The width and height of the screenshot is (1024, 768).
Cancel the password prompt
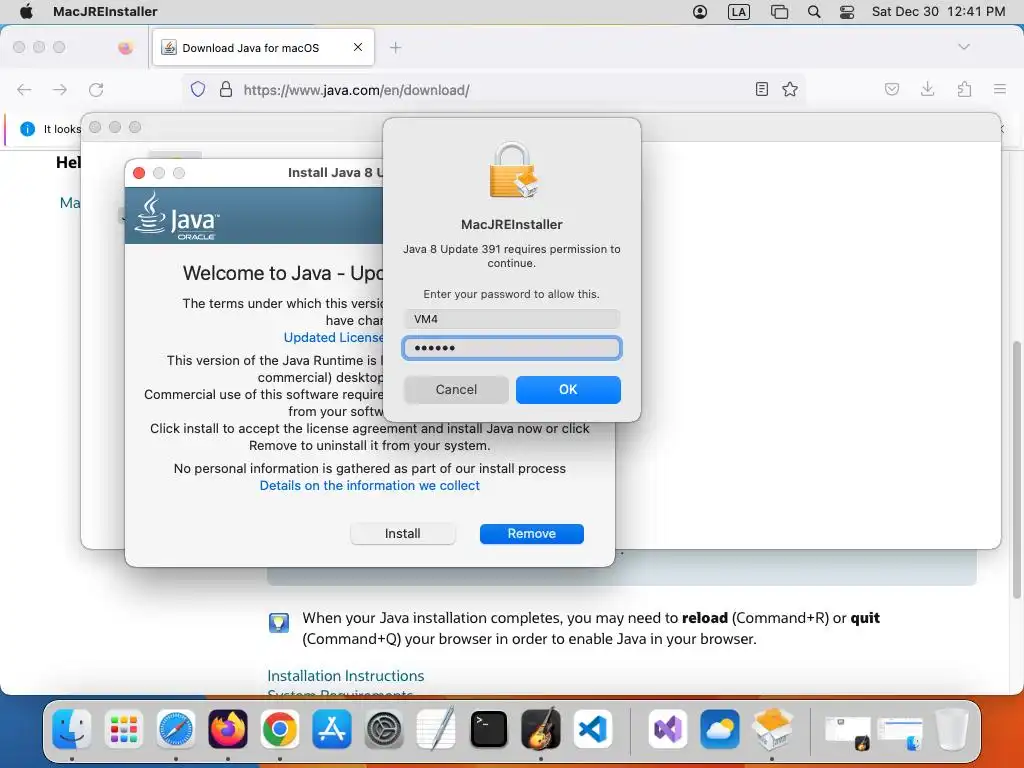[456, 389]
